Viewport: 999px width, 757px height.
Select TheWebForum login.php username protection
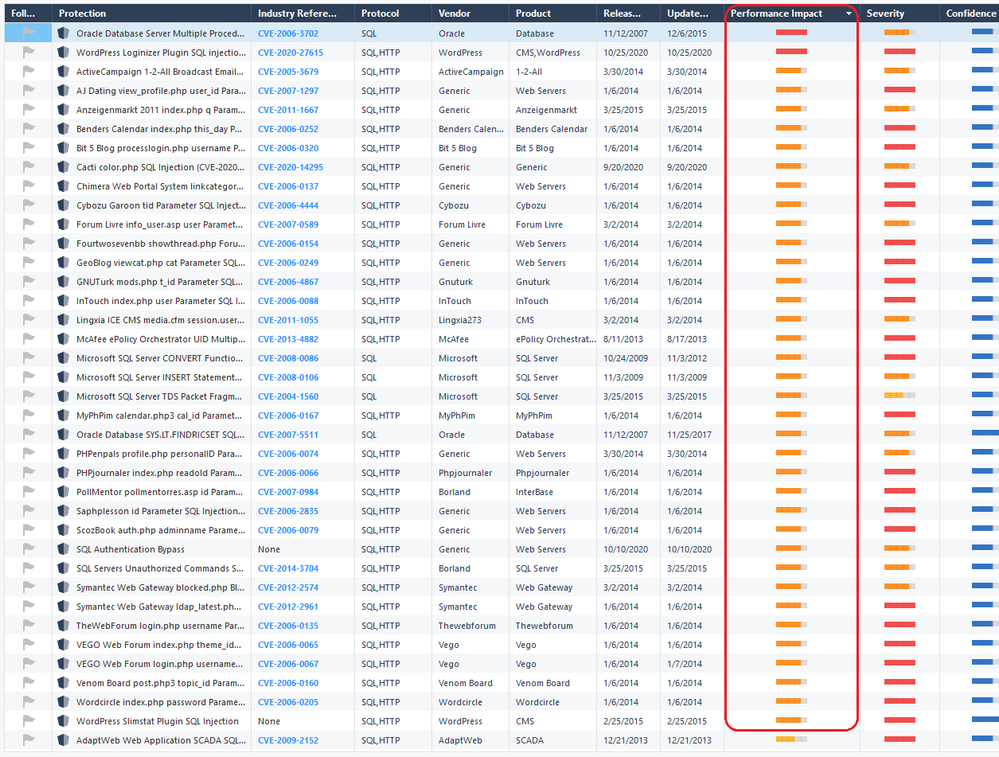pos(160,626)
